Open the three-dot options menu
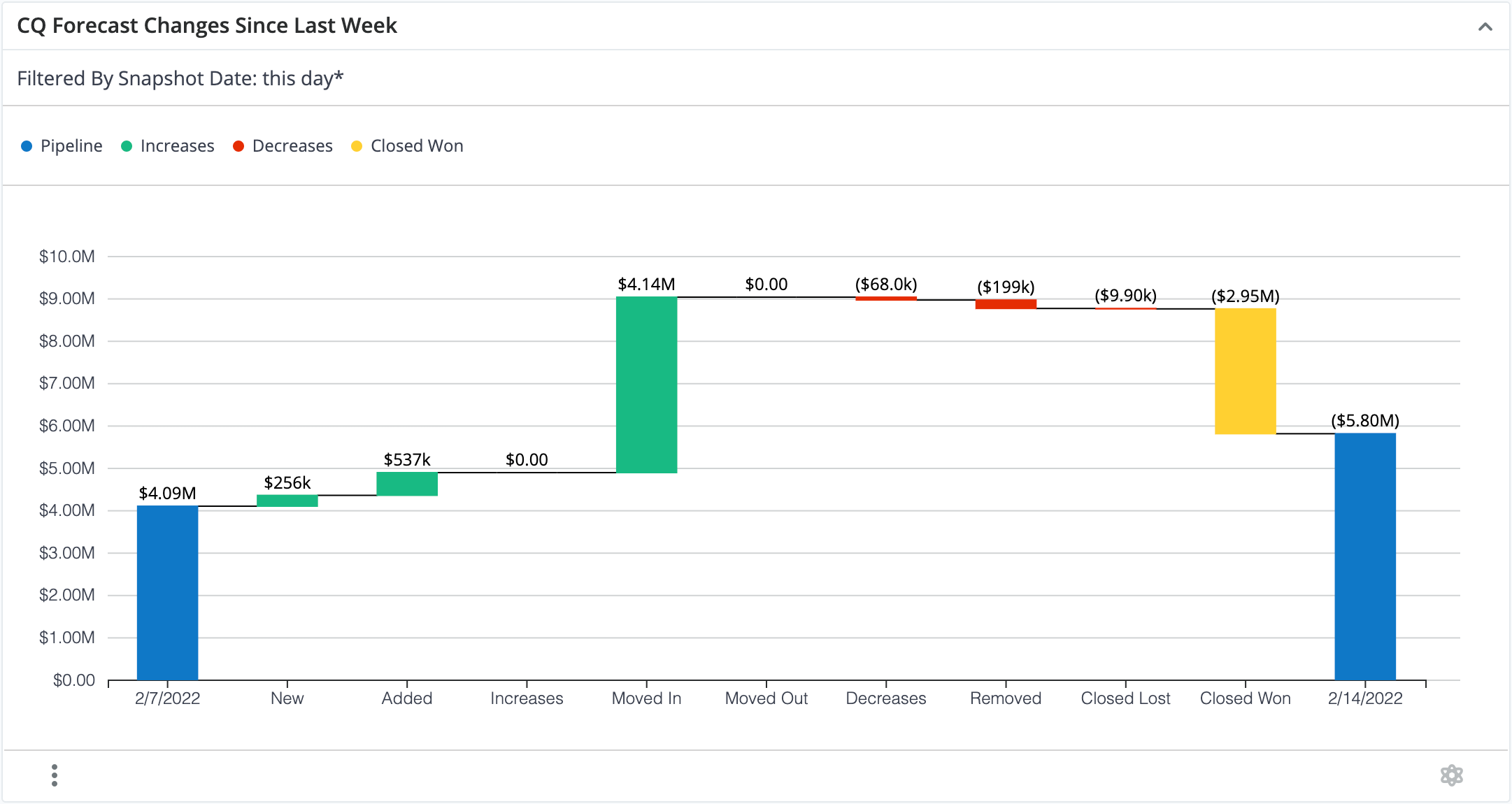The height and width of the screenshot is (804, 1512). (x=55, y=775)
